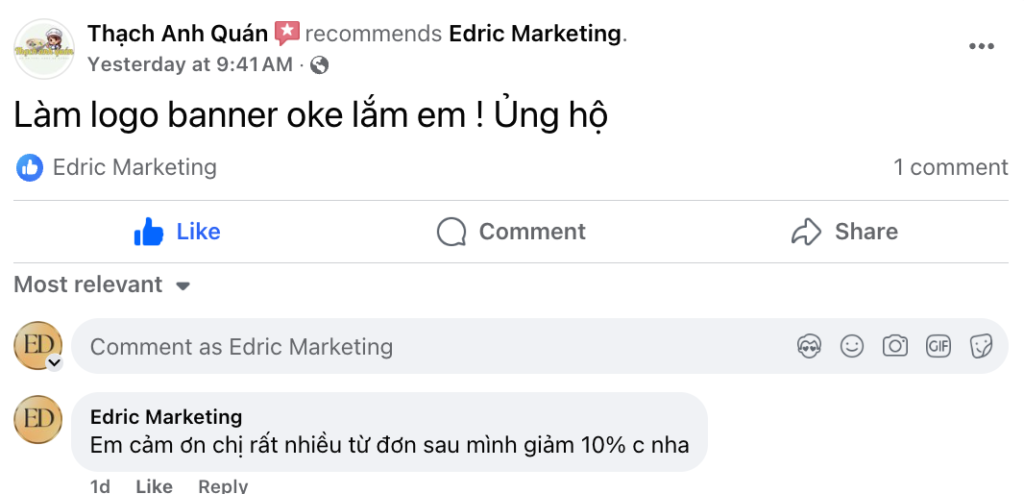Reply to Edric Marketing's comment
Screen dimensions: 1024x494
click(x=222, y=485)
